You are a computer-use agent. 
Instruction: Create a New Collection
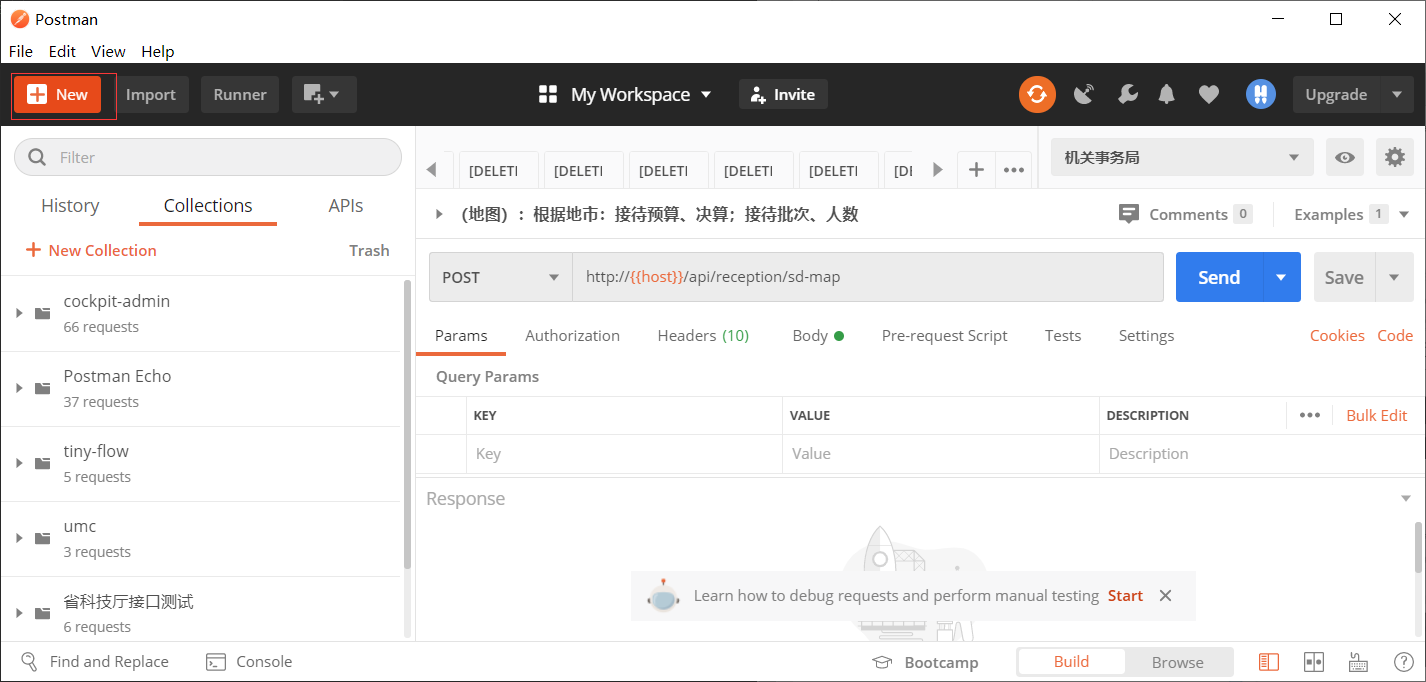click(x=91, y=250)
